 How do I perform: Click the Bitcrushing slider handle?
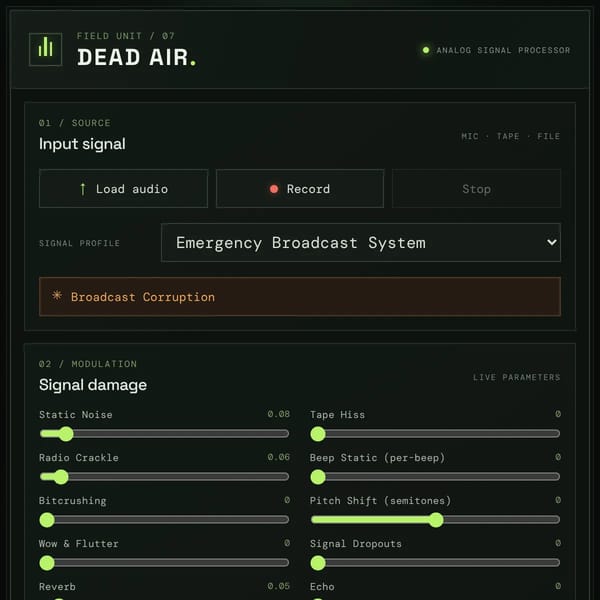(47, 520)
